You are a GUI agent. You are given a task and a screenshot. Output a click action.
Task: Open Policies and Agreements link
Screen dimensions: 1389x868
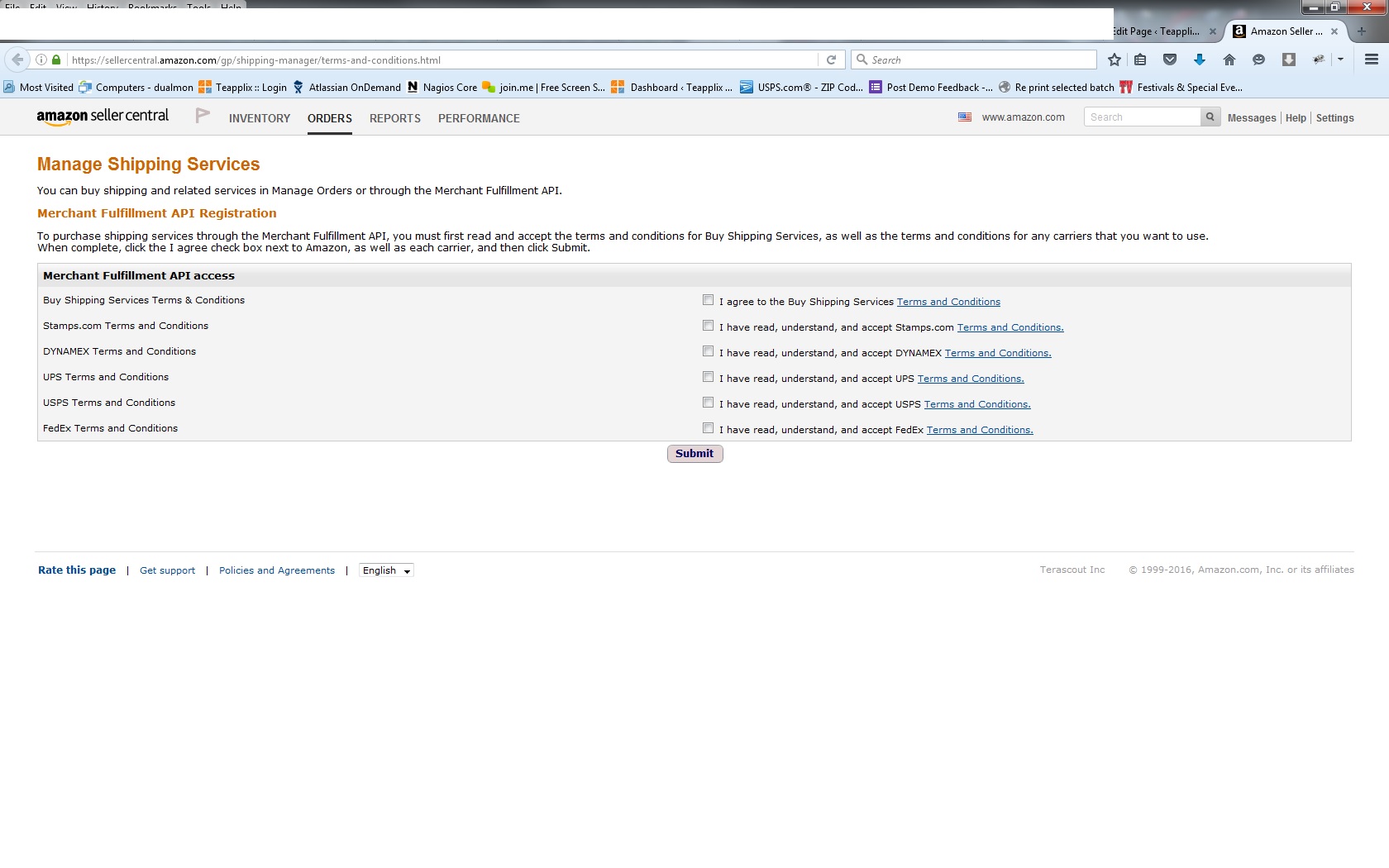point(277,570)
